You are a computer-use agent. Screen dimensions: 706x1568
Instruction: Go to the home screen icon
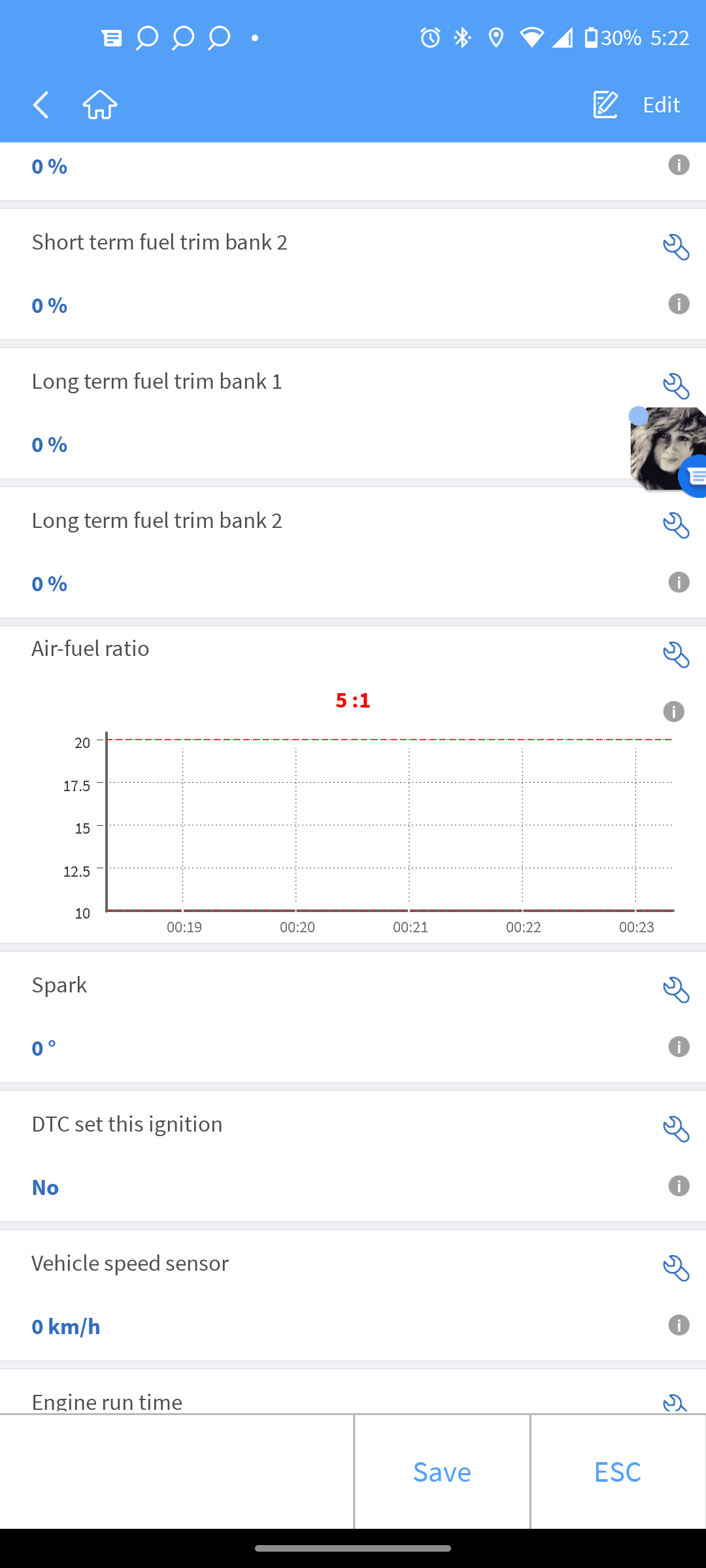point(100,105)
